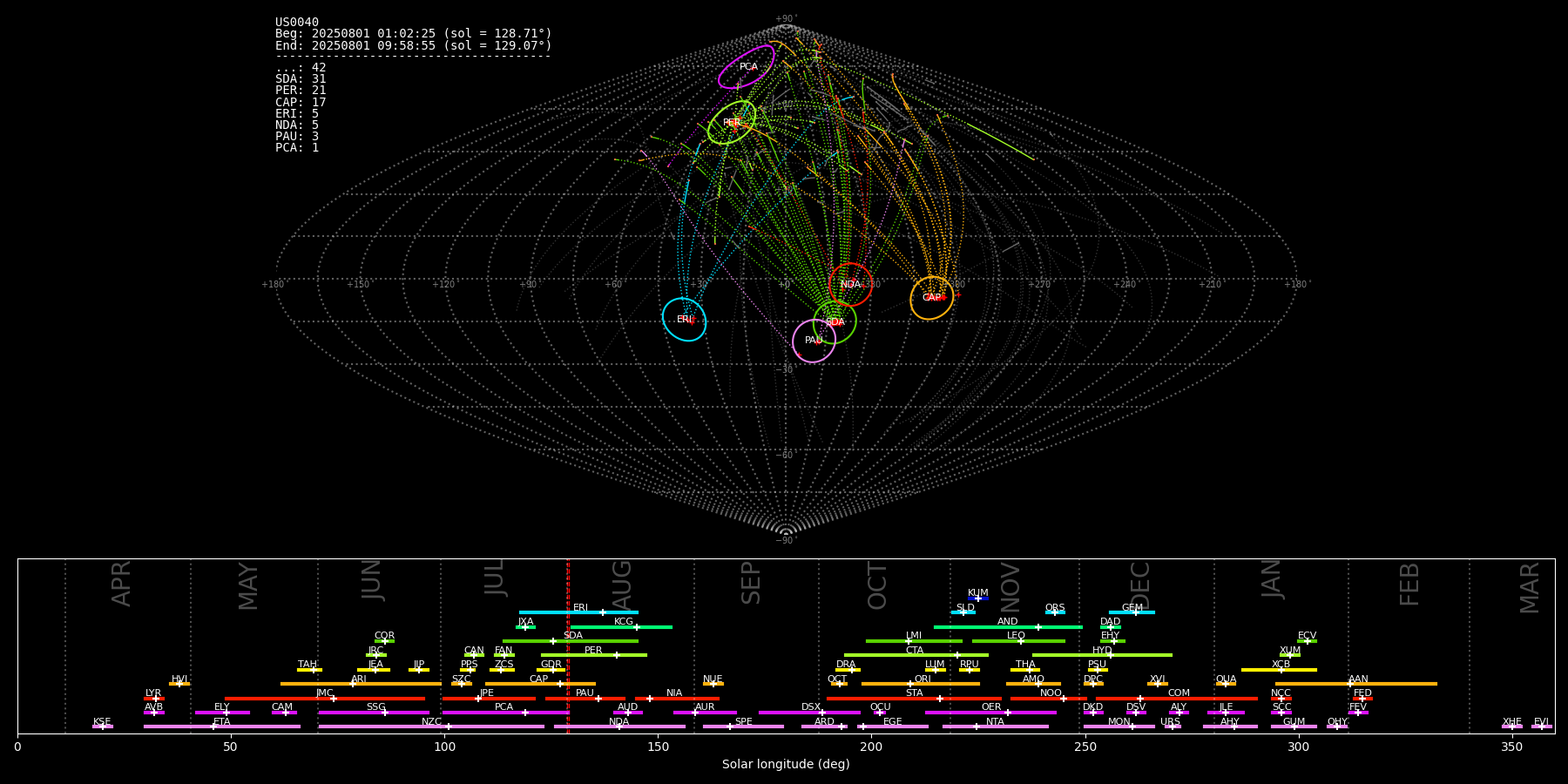Click the 'CAP: 17' count in legend
The width and height of the screenshot is (1568, 784).
click(301, 103)
